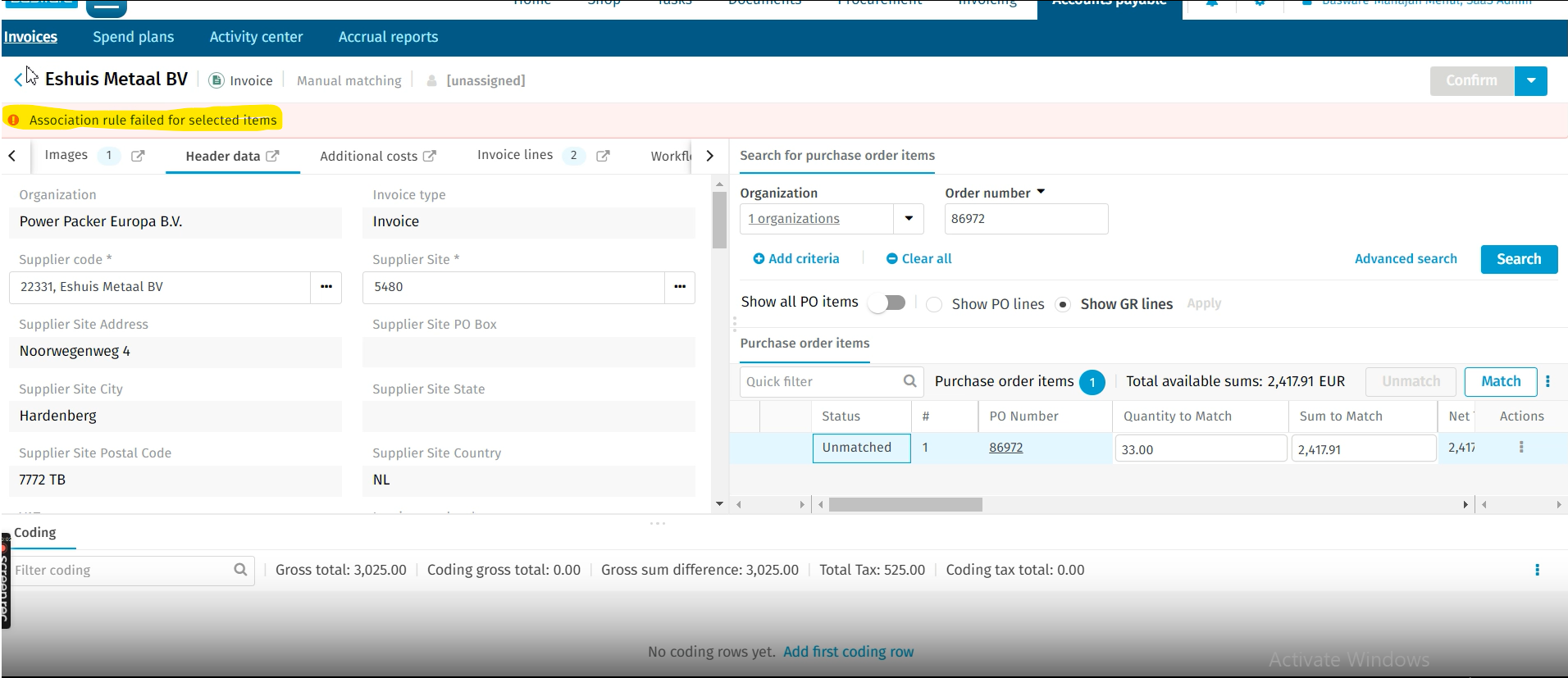This screenshot has width=1568, height=678.
Task: Switch to Spend plans tab
Action: point(133,37)
